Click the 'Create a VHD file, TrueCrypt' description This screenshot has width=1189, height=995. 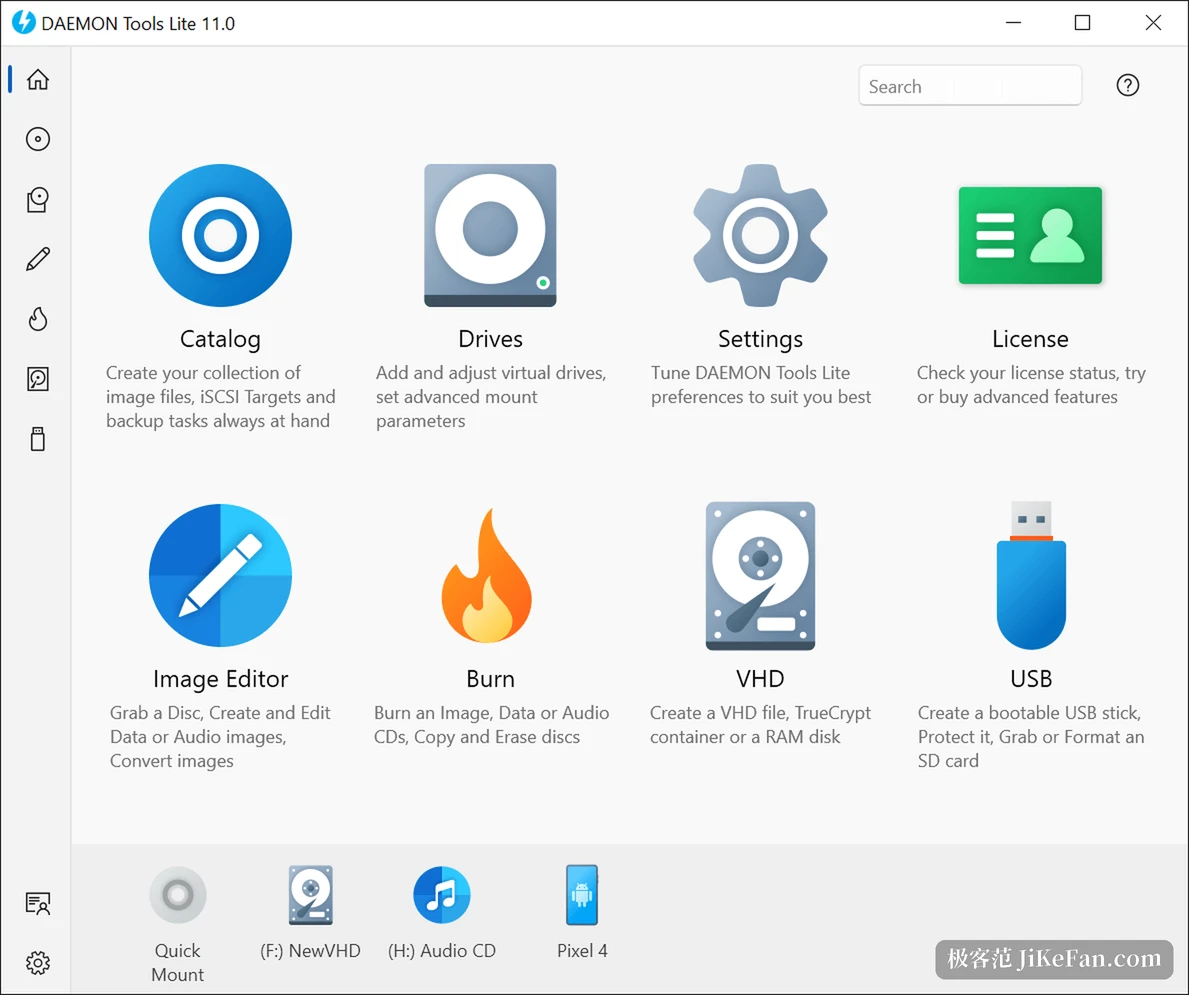tap(760, 724)
